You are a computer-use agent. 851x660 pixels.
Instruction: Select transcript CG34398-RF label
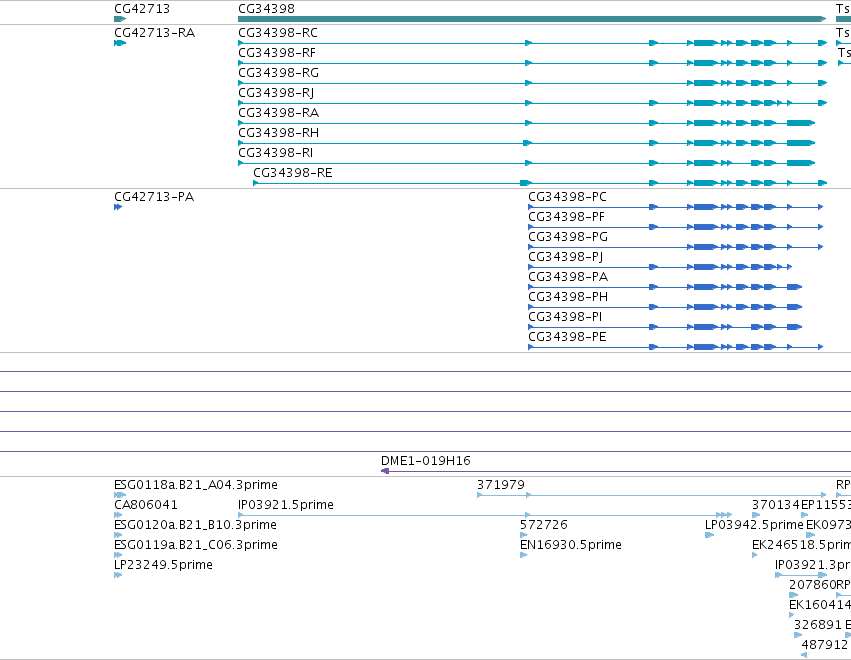(x=277, y=53)
